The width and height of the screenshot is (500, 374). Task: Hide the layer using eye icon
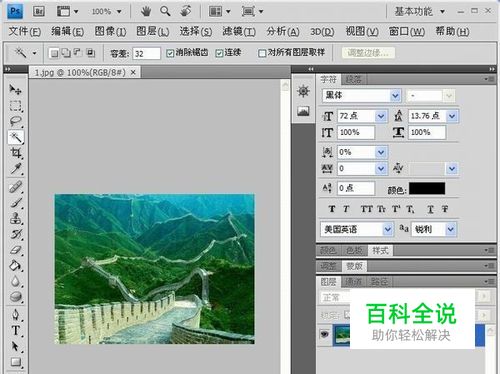click(324, 334)
